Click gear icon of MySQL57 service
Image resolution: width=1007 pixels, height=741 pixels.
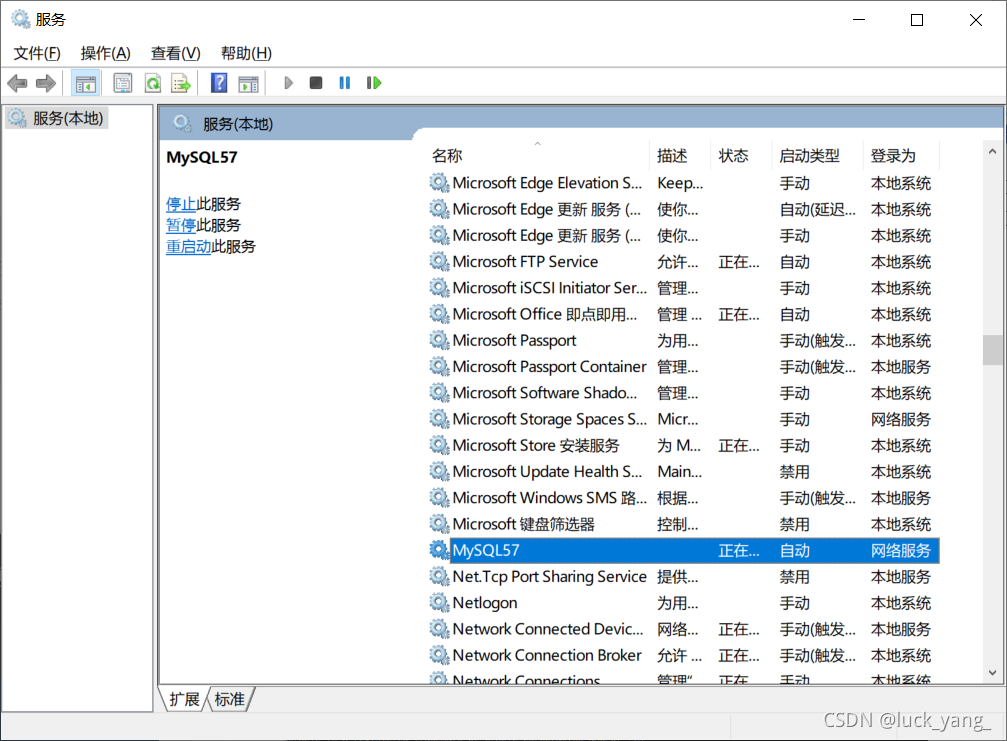[439, 550]
